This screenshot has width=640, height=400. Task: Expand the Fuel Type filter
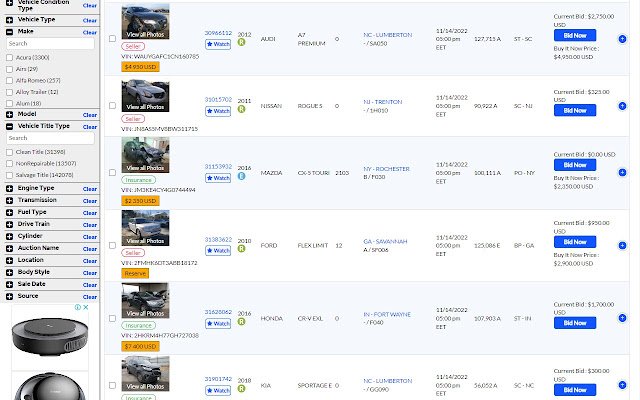(9, 213)
